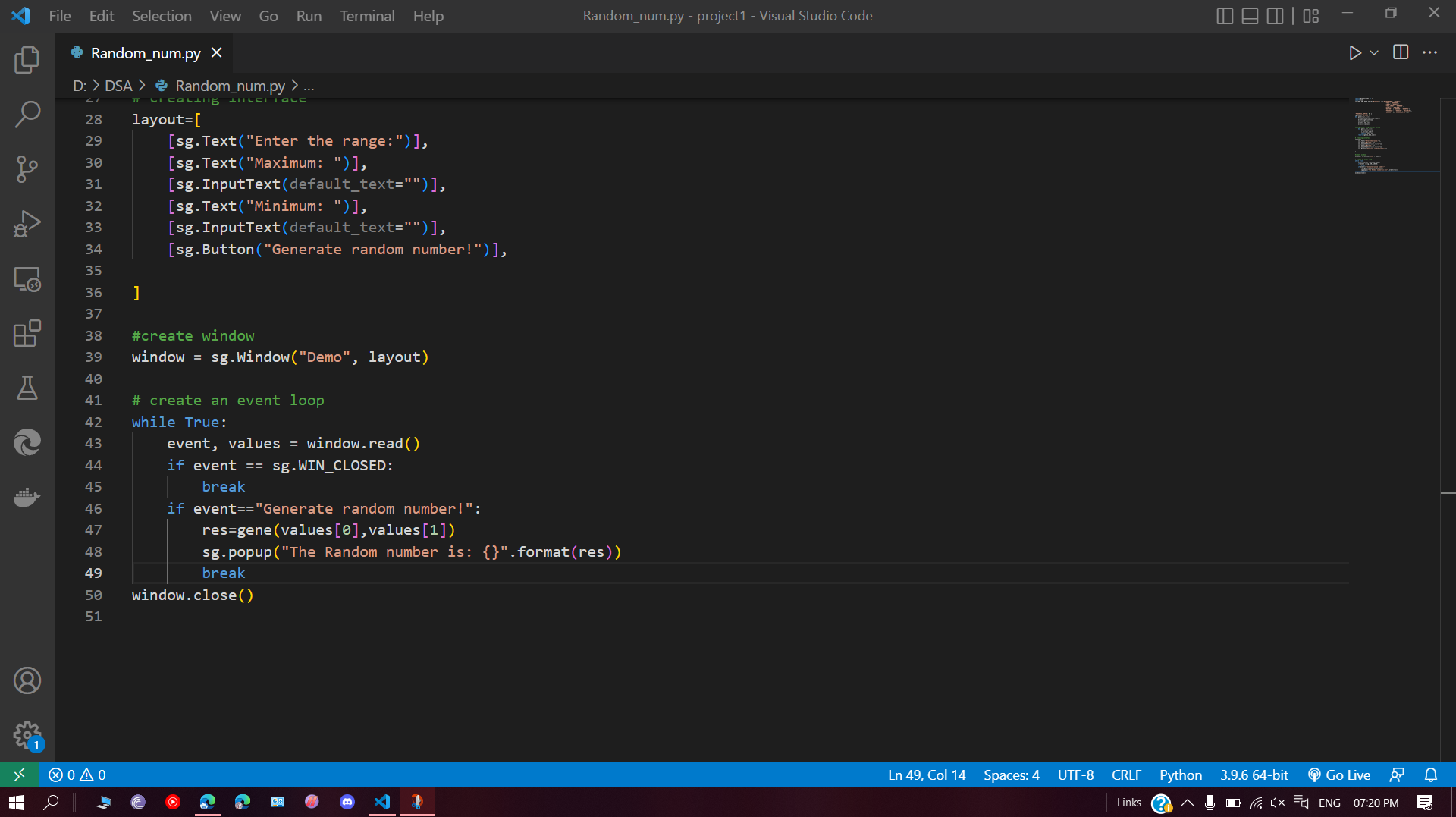This screenshot has width=1456, height=817.
Task: Open Run and Debug view
Action: 27,224
